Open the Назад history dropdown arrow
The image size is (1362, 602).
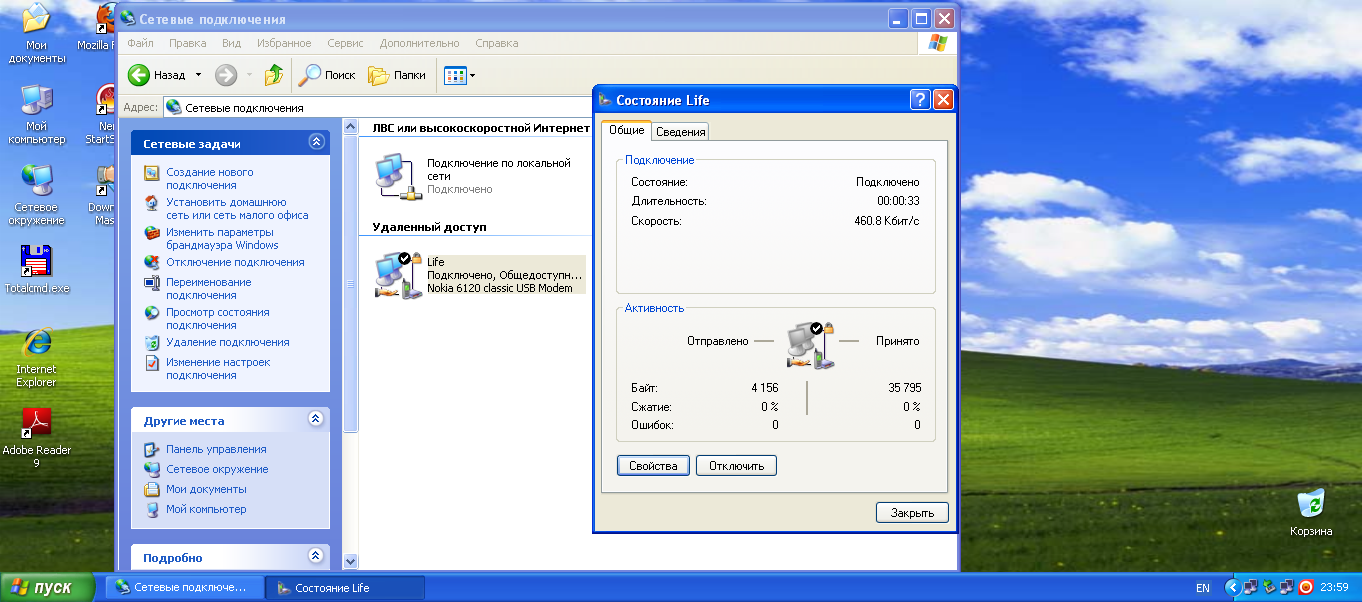coord(198,75)
